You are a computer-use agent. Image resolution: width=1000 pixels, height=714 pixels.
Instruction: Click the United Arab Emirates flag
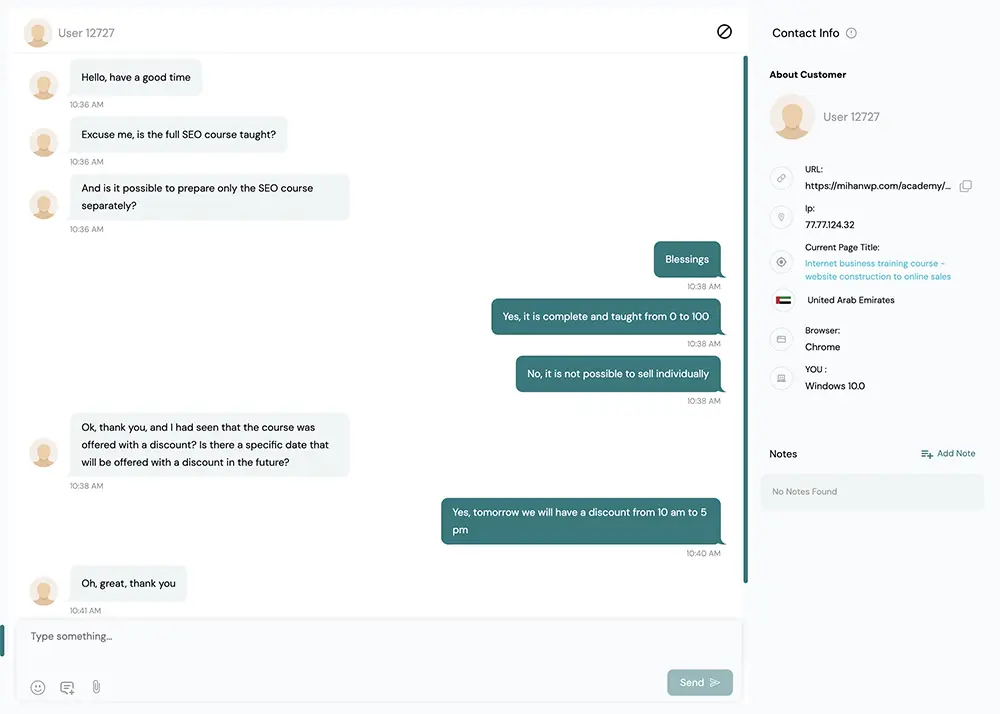pyautogui.click(x=783, y=300)
